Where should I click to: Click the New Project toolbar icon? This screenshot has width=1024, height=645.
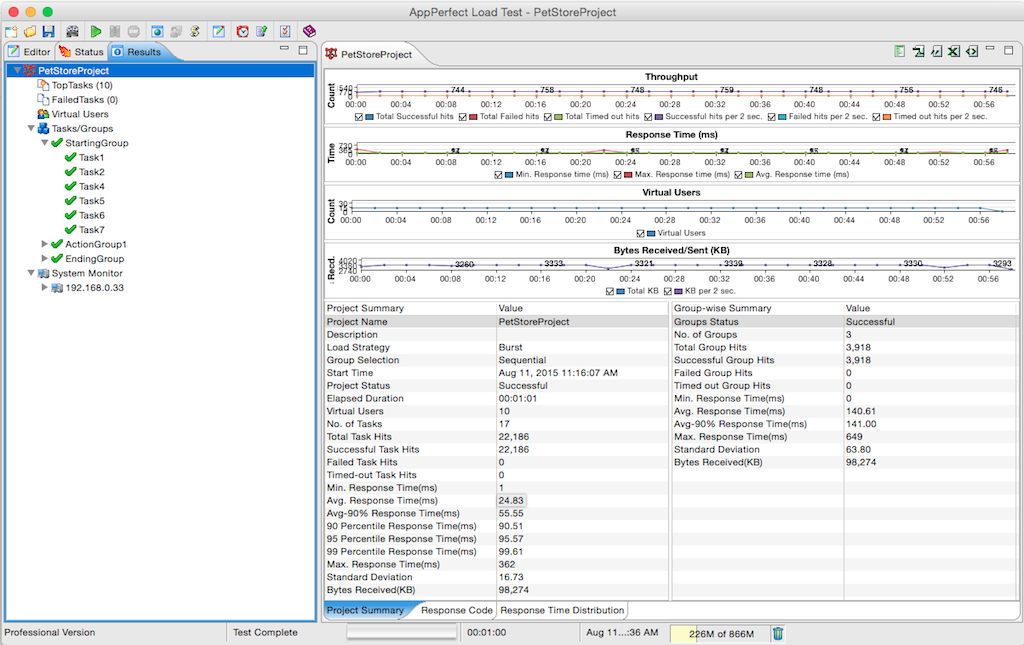coord(11,31)
